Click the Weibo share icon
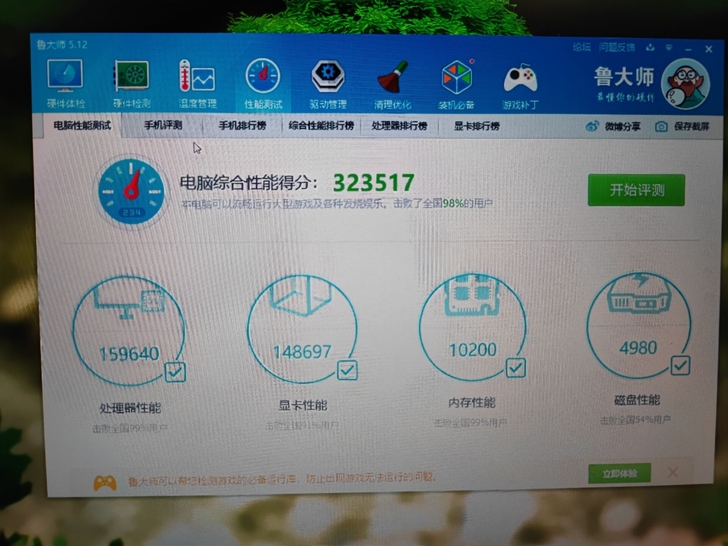This screenshot has width=728, height=546. coord(592,126)
